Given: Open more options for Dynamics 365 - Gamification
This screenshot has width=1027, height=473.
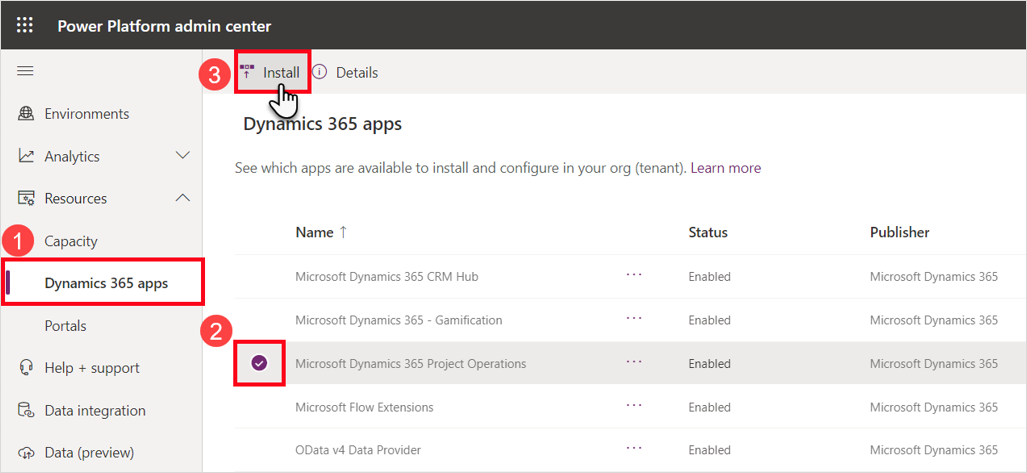Looking at the screenshot, I should 633,319.
